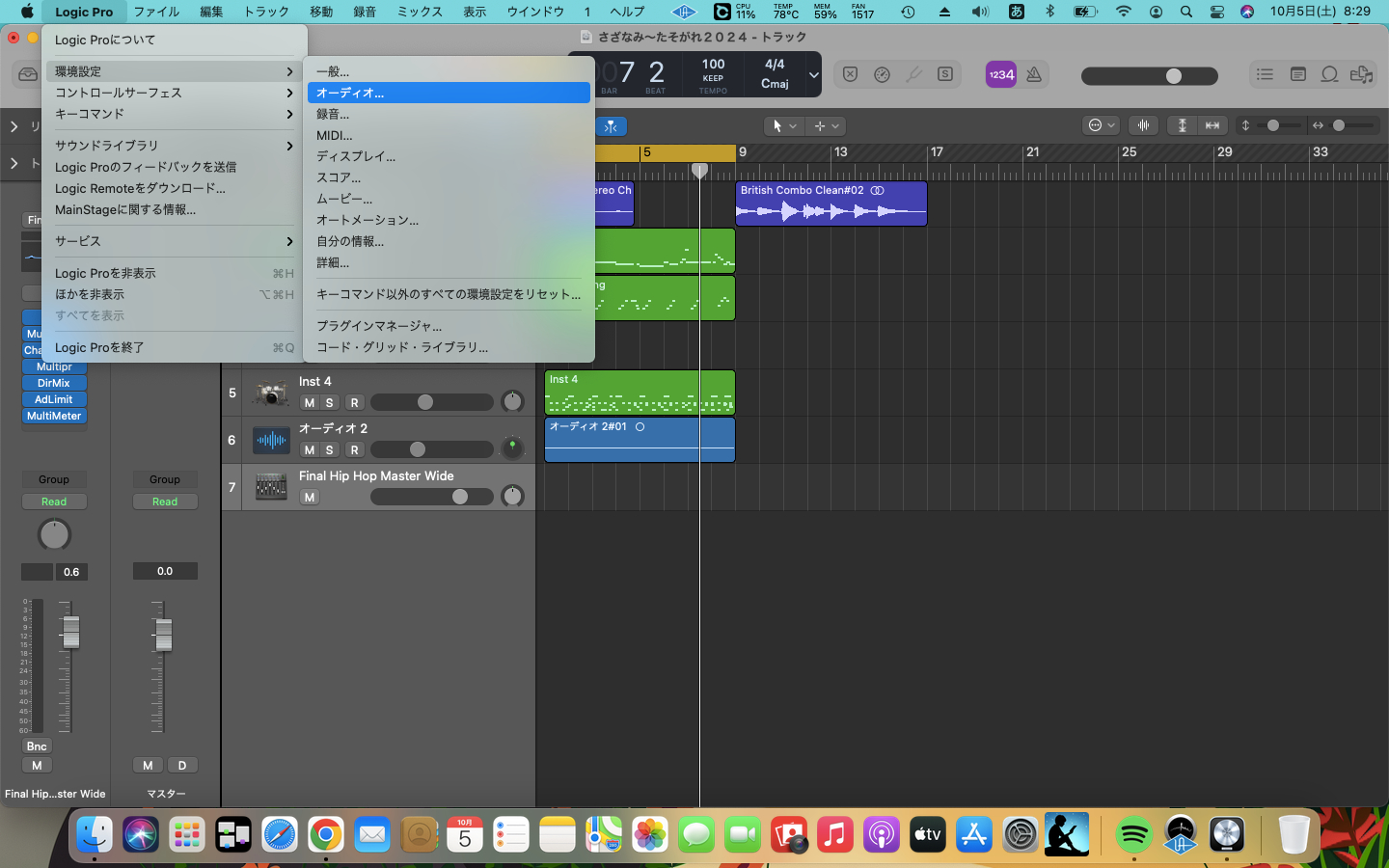Open the media browser icon
This screenshot has height=868, width=1389.
1362,74
